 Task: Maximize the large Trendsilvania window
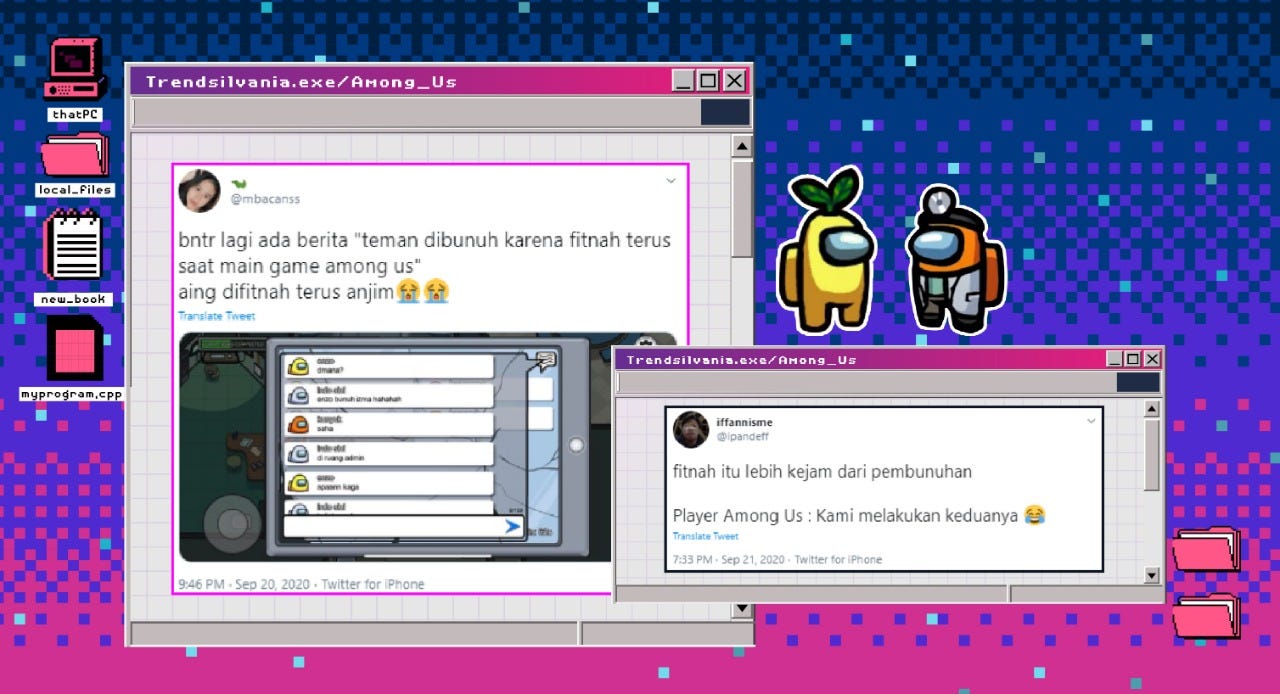tap(708, 81)
